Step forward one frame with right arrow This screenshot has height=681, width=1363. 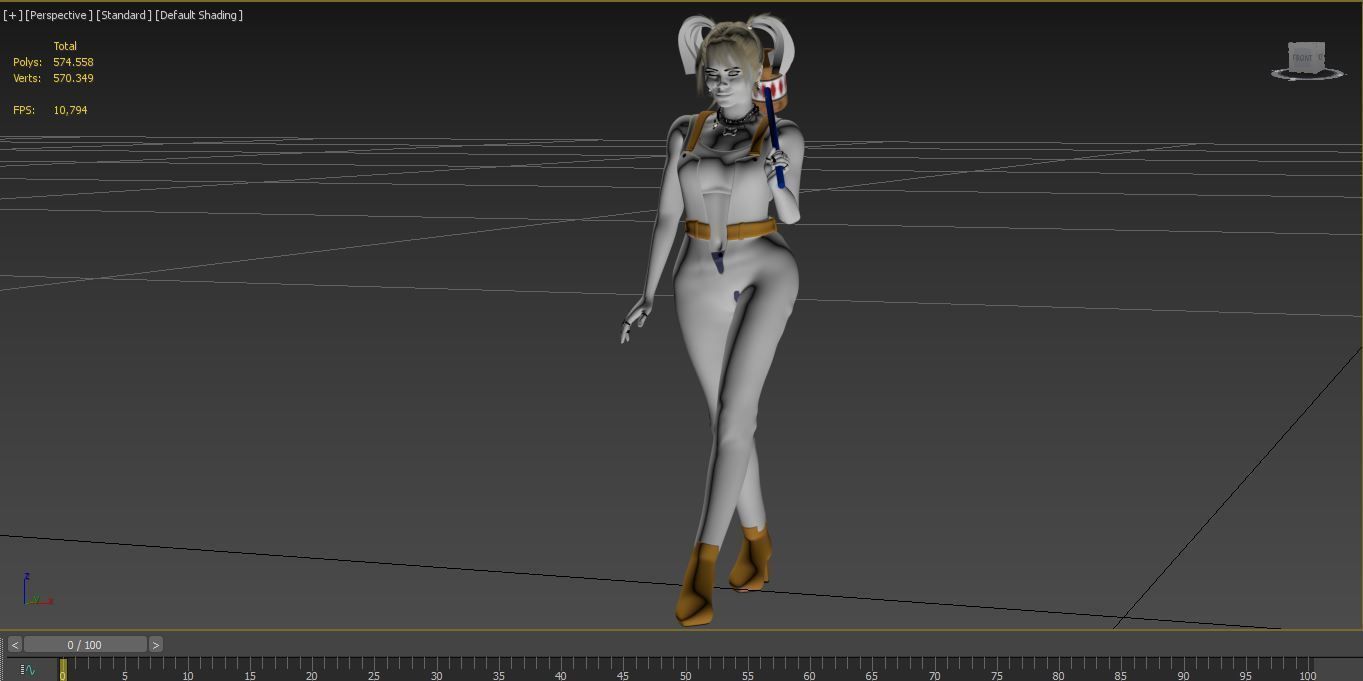pos(155,645)
